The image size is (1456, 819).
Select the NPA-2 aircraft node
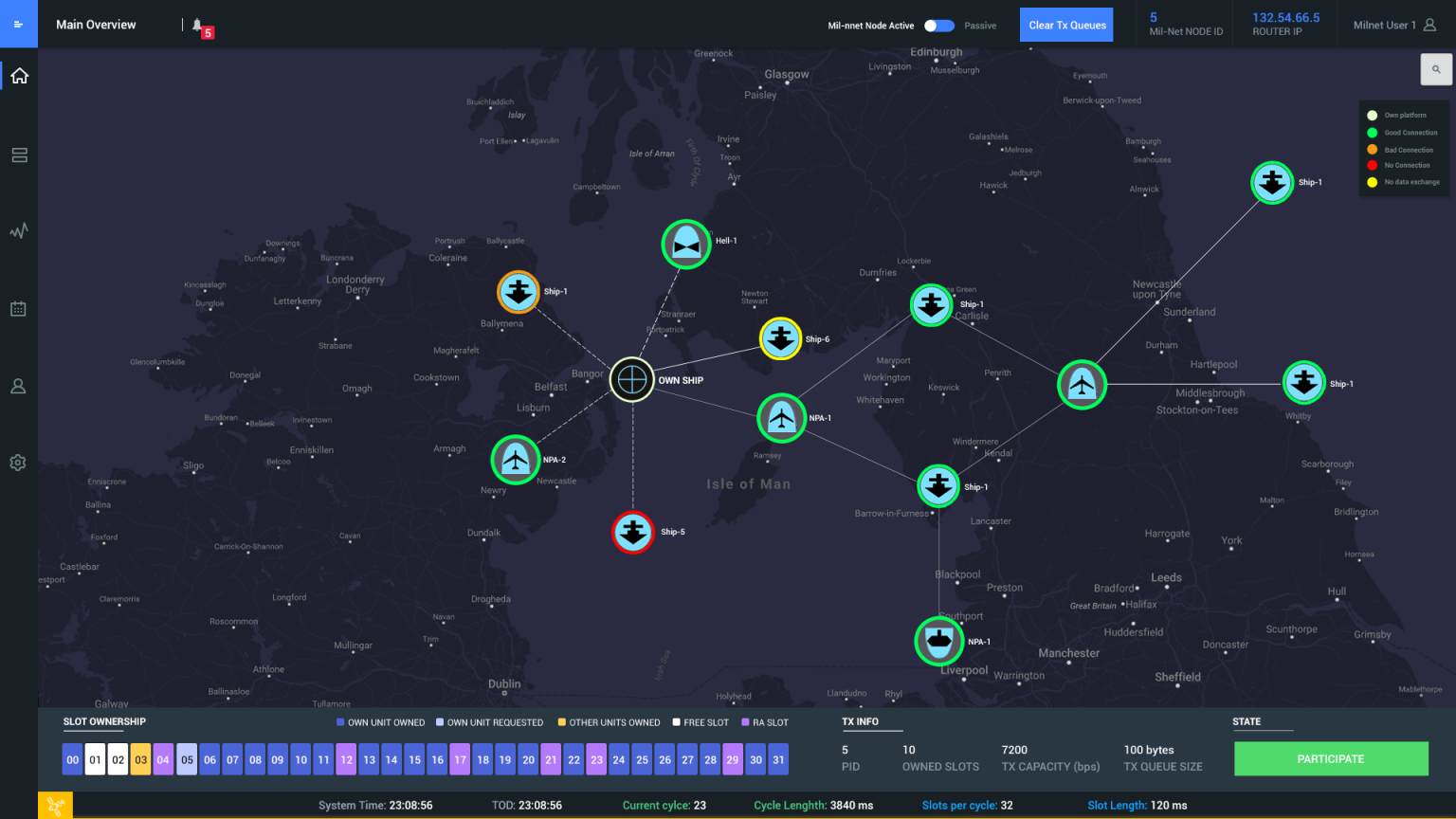tap(516, 460)
